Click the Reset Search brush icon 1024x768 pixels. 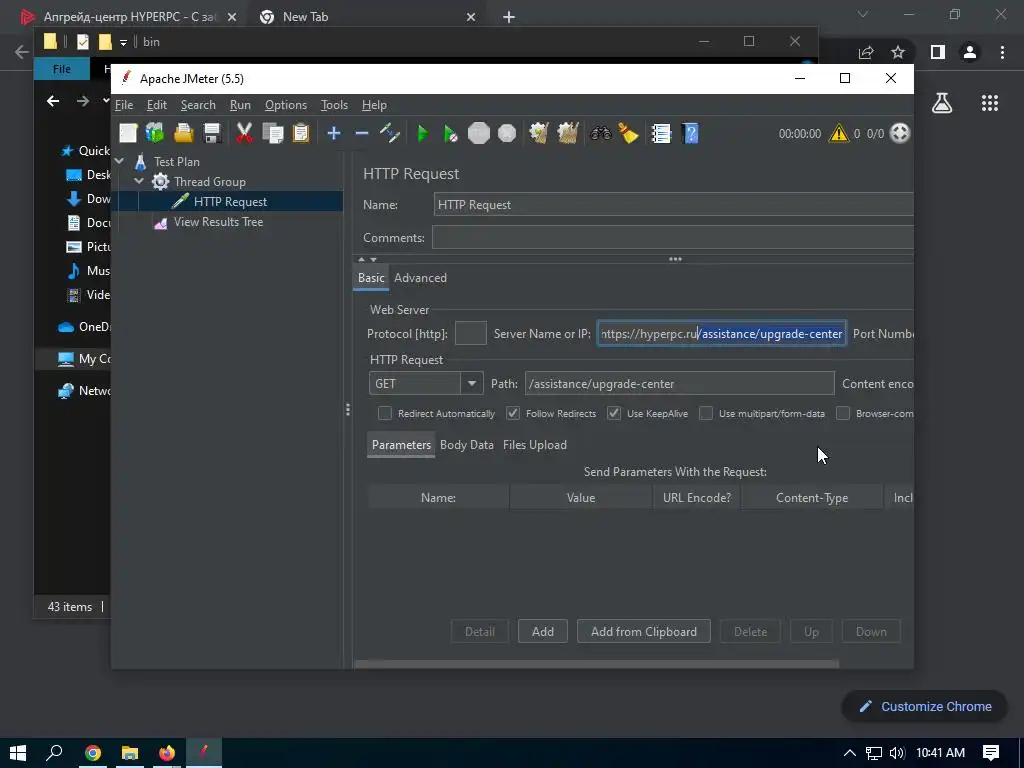click(x=629, y=133)
